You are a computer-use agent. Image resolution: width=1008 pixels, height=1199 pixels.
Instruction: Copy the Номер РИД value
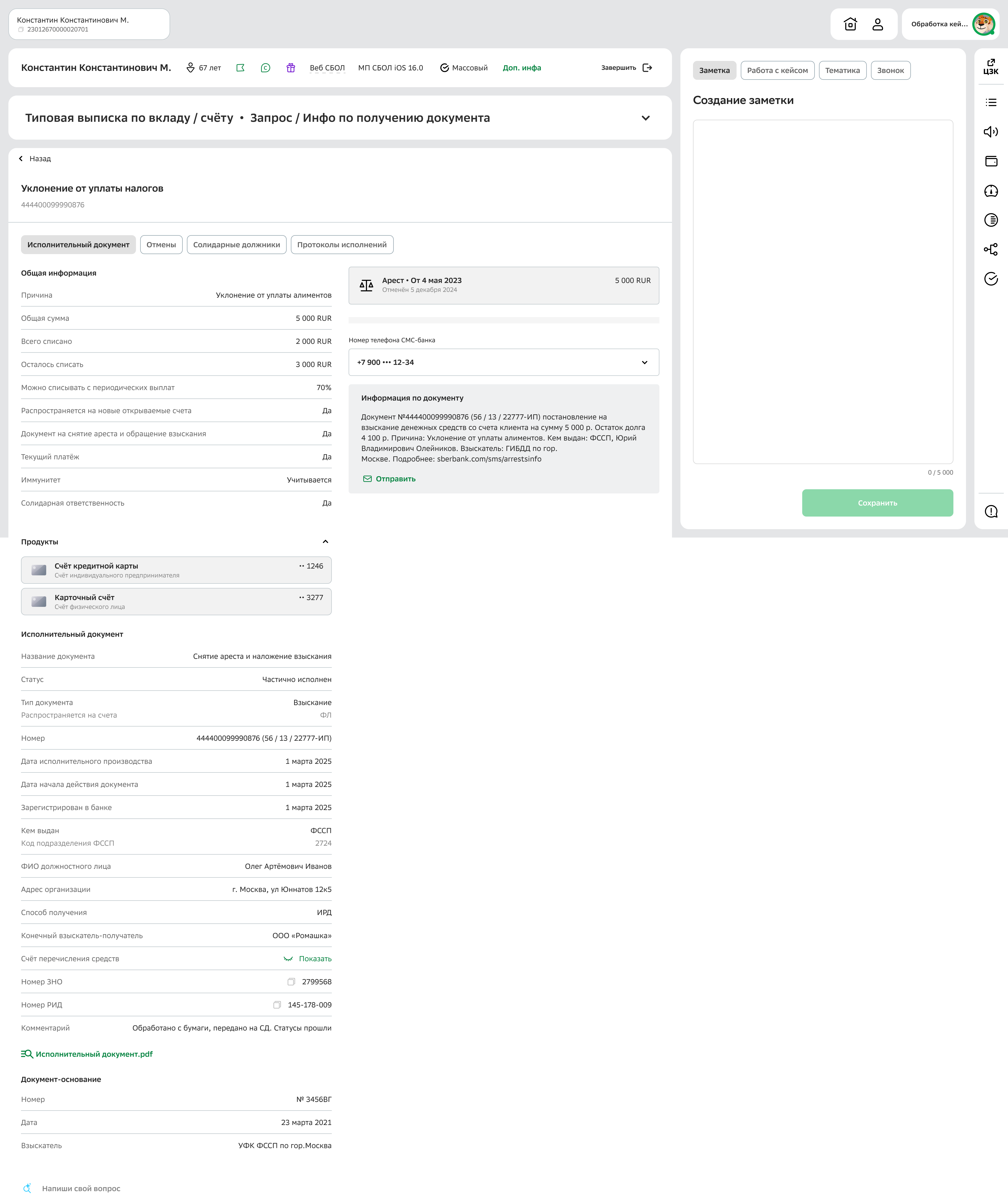[277, 1005]
